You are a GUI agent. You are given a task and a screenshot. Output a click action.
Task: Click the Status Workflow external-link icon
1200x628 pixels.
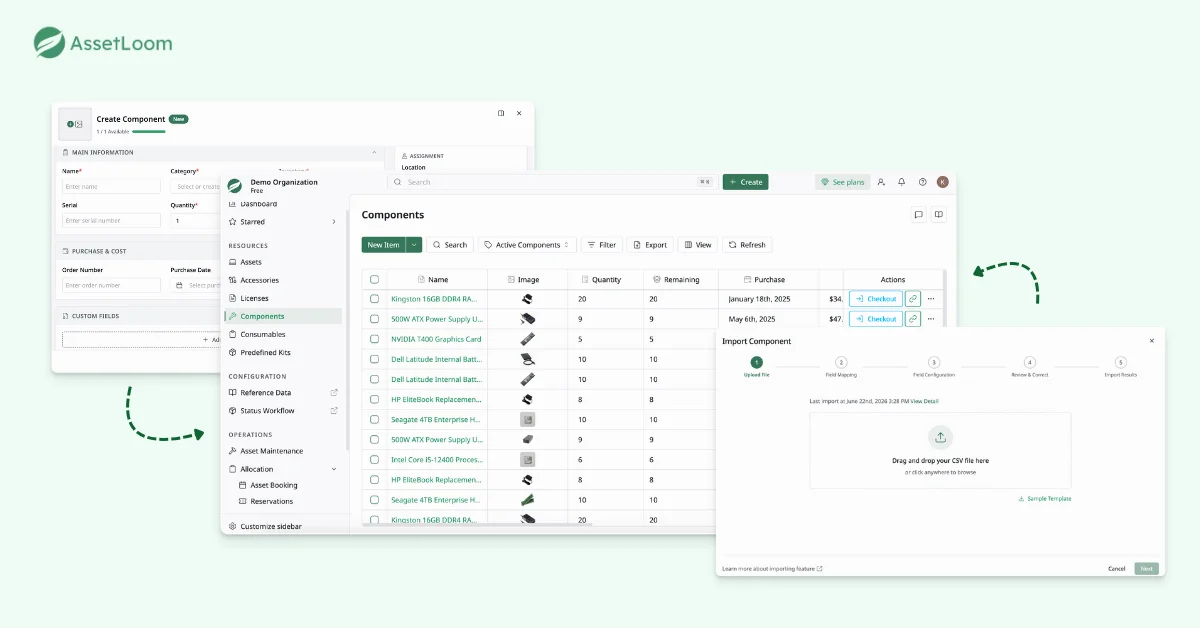334,411
